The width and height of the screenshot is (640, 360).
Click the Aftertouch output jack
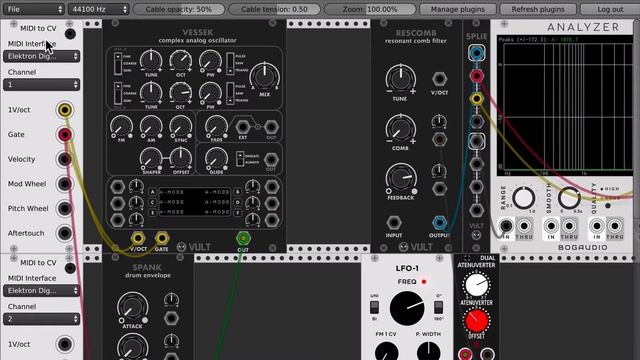[x=64, y=233]
